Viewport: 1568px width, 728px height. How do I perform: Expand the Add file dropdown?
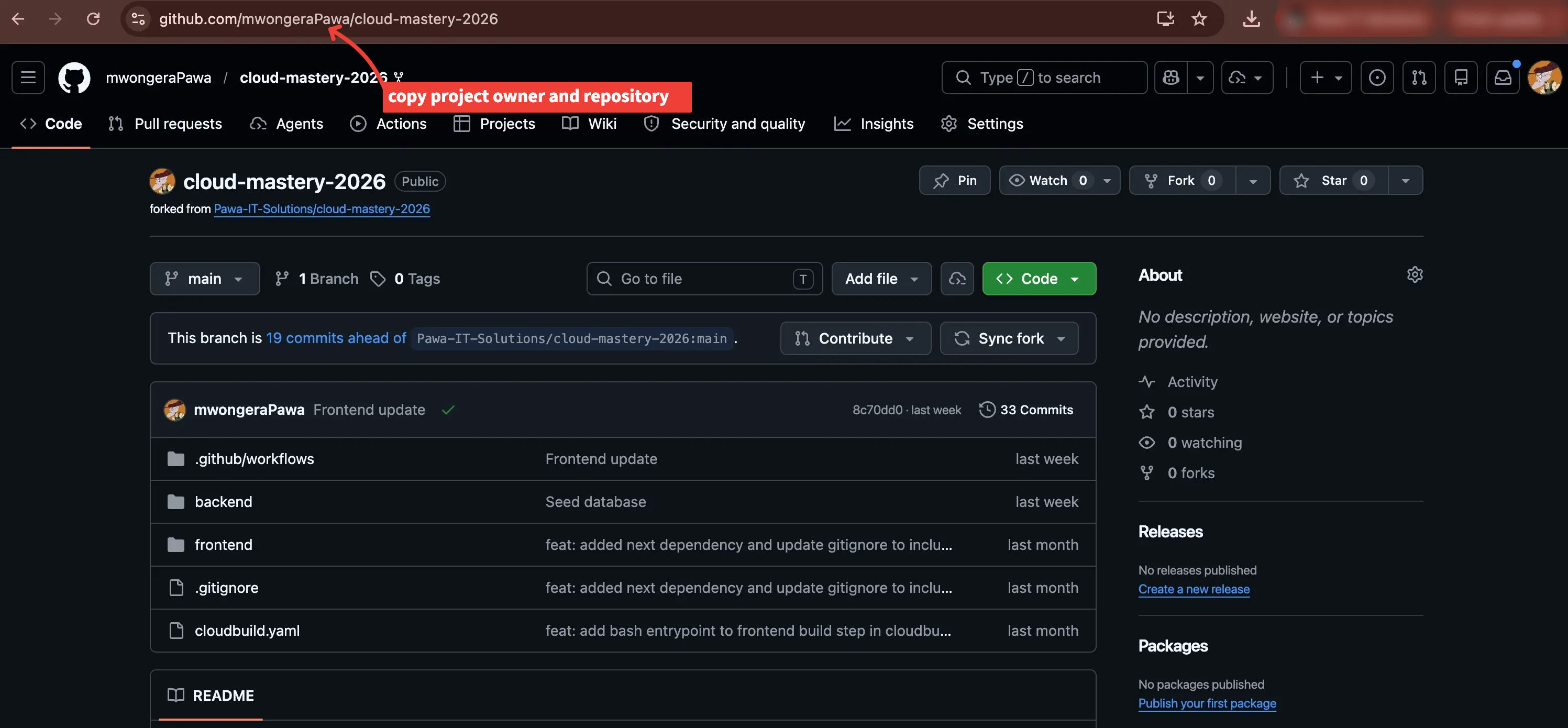pyautogui.click(x=881, y=279)
